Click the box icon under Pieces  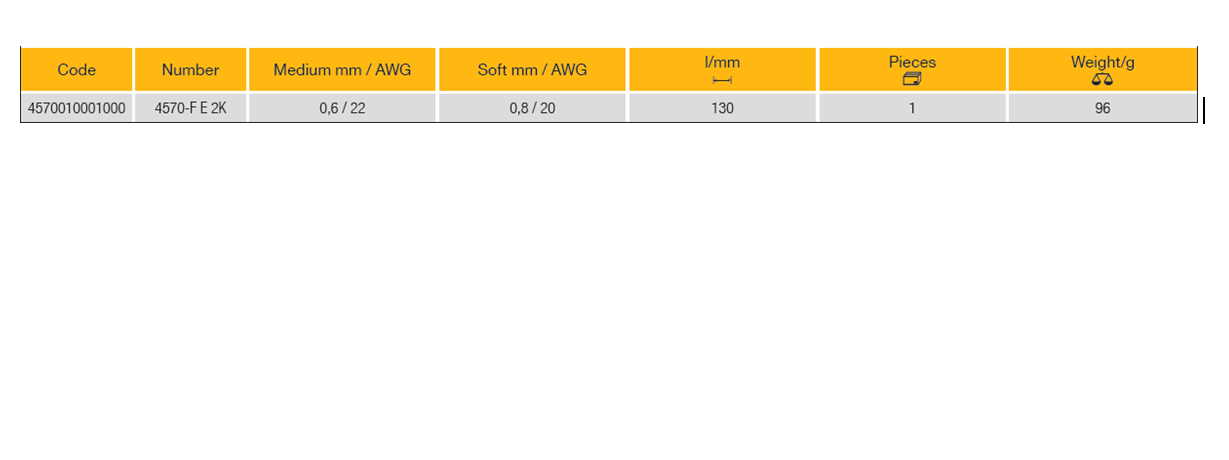point(912,80)
